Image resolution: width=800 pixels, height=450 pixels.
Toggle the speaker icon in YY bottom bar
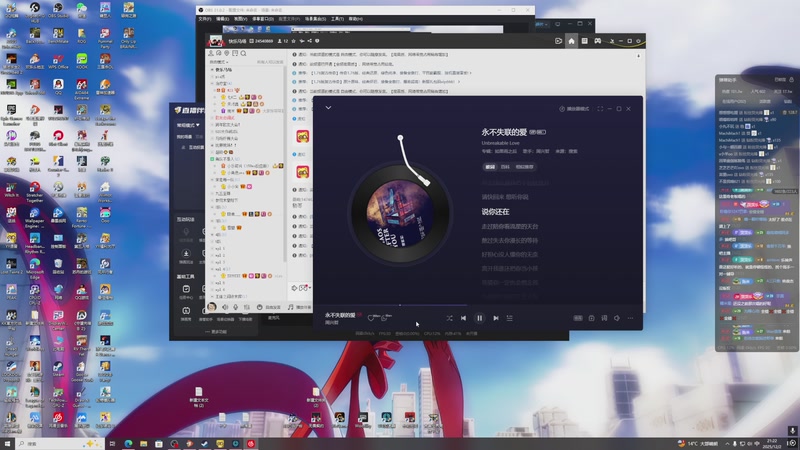coord(225,307)
